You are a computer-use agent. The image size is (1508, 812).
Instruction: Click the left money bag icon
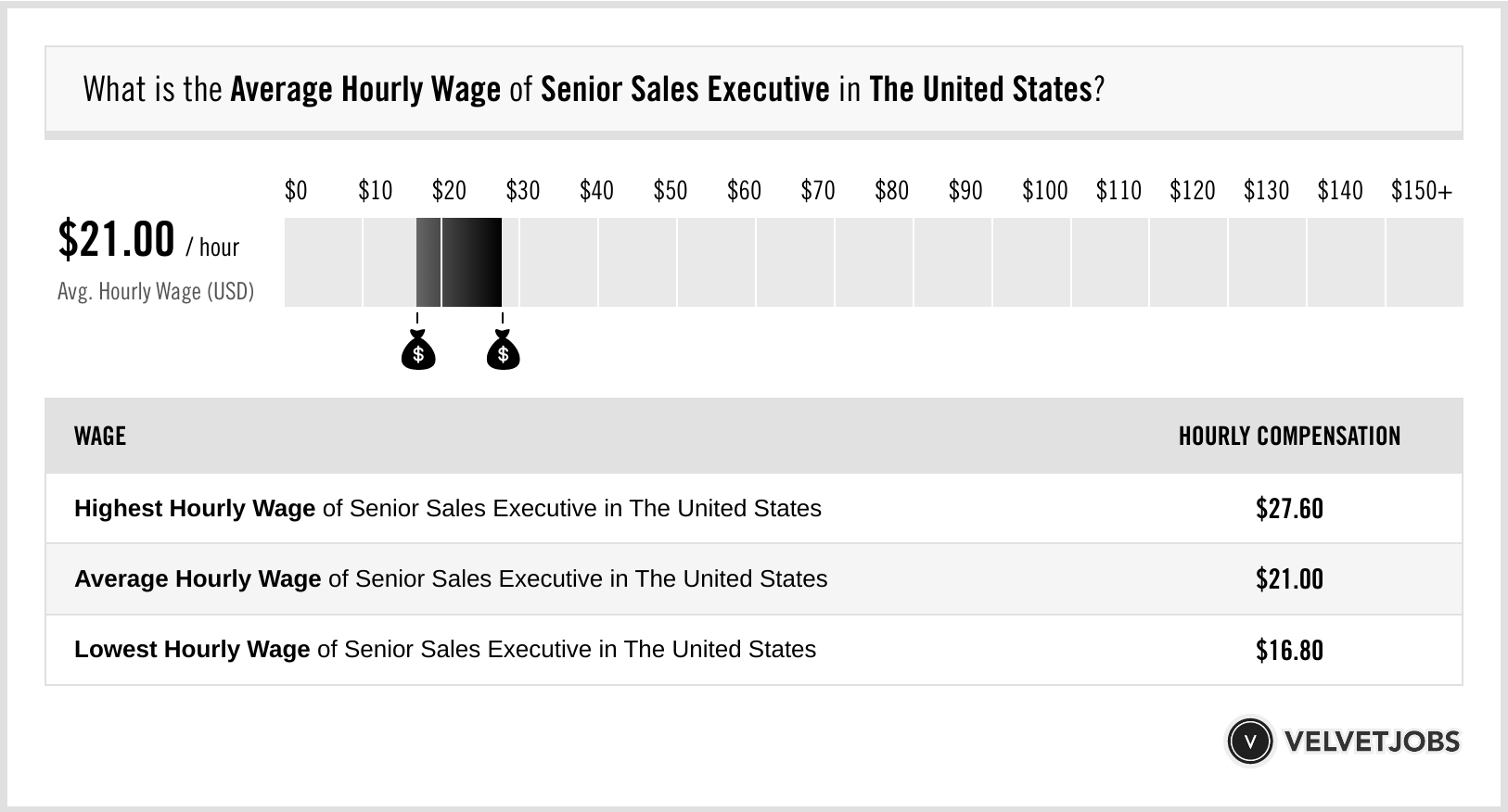coord(418,349)
